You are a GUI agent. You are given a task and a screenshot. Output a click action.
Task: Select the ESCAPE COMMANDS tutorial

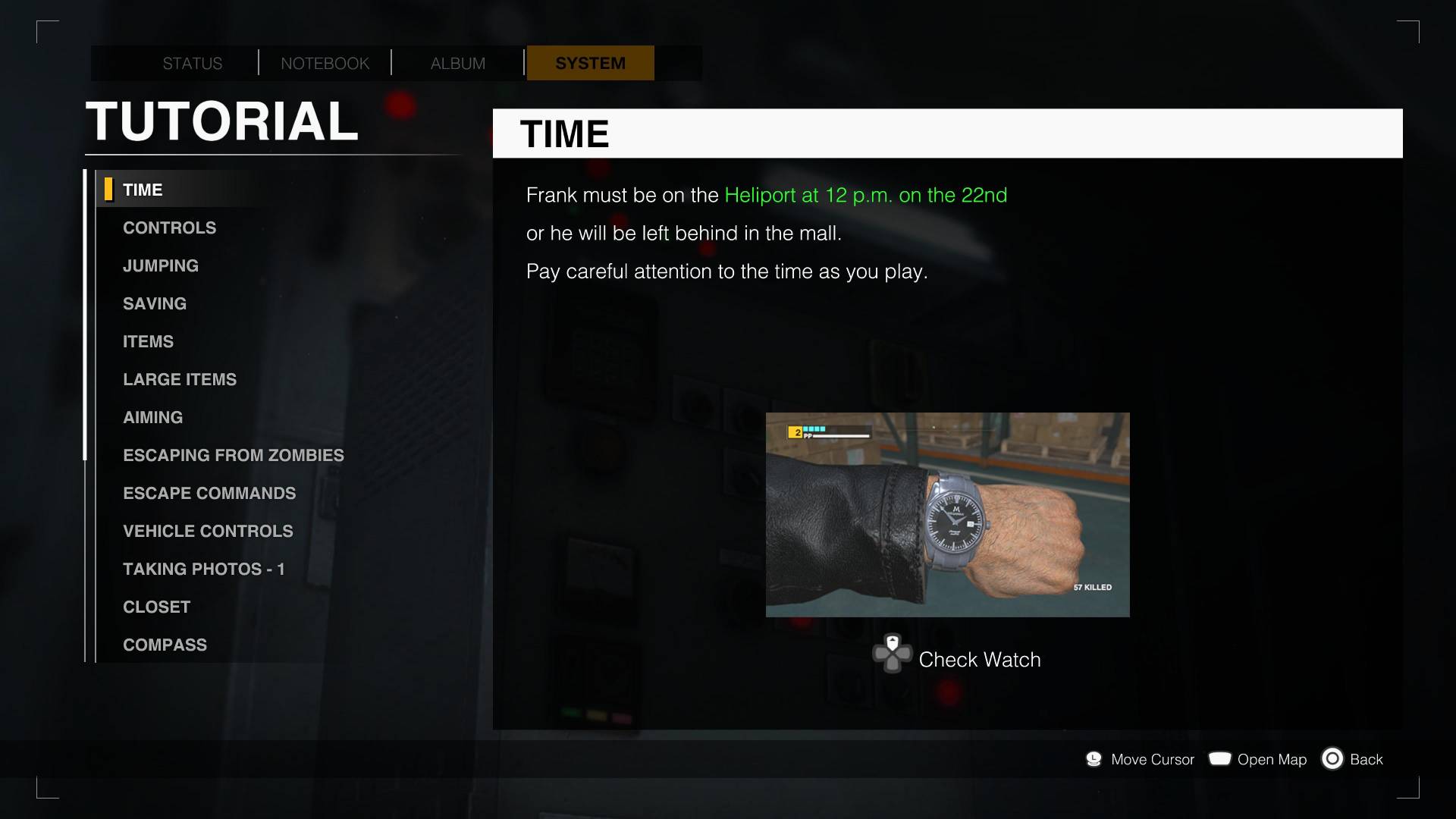coord(208,493)
